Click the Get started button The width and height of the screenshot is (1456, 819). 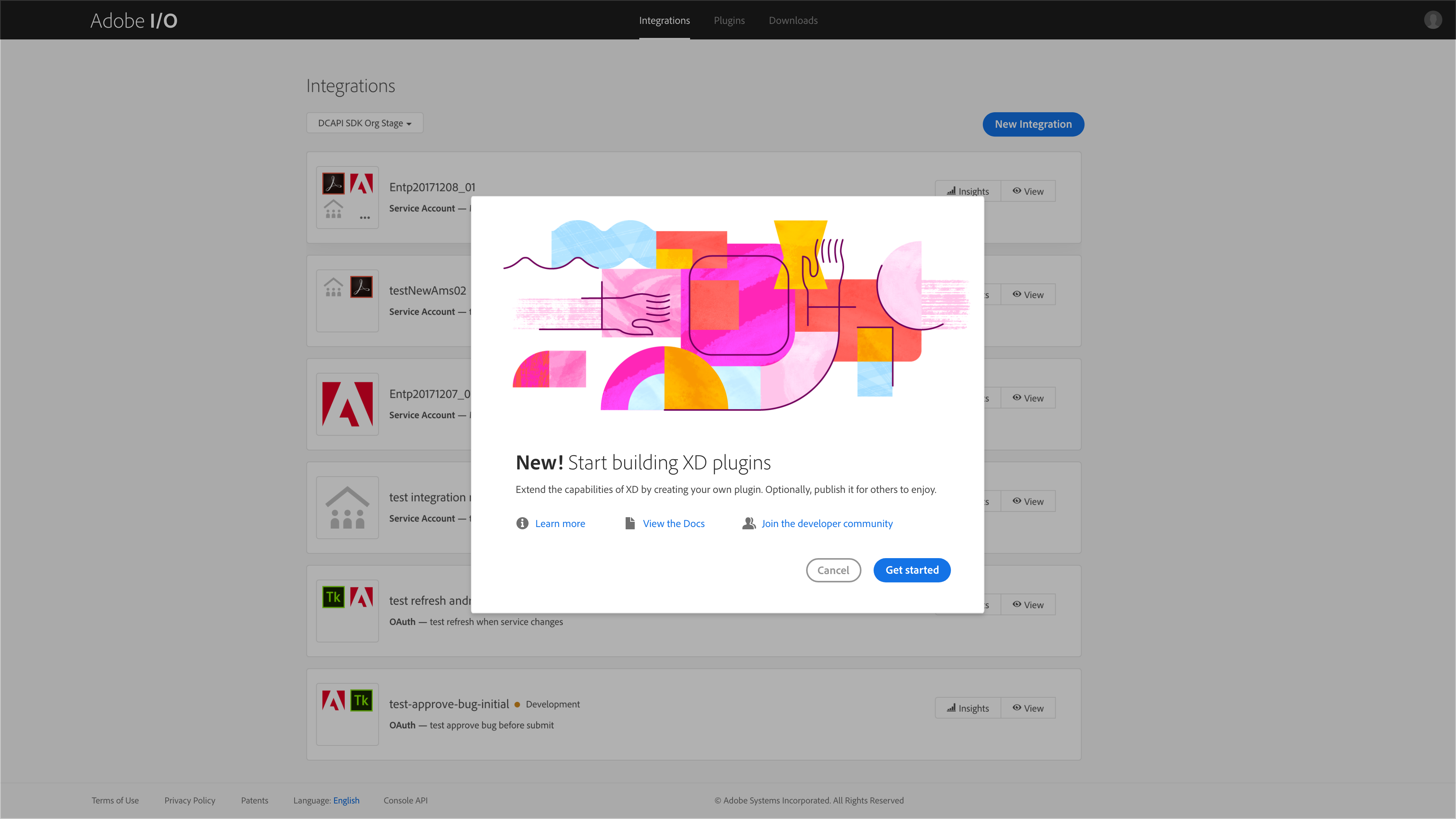(x=912, y=570)
